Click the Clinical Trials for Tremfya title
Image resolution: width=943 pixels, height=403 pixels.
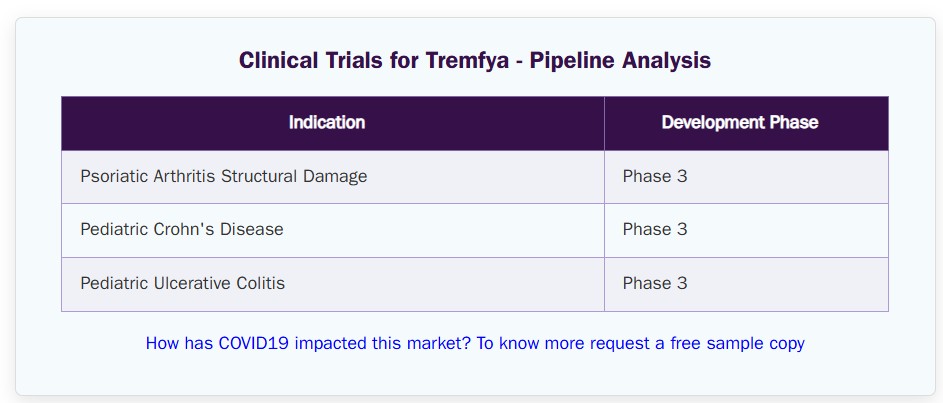pos(475,60)
